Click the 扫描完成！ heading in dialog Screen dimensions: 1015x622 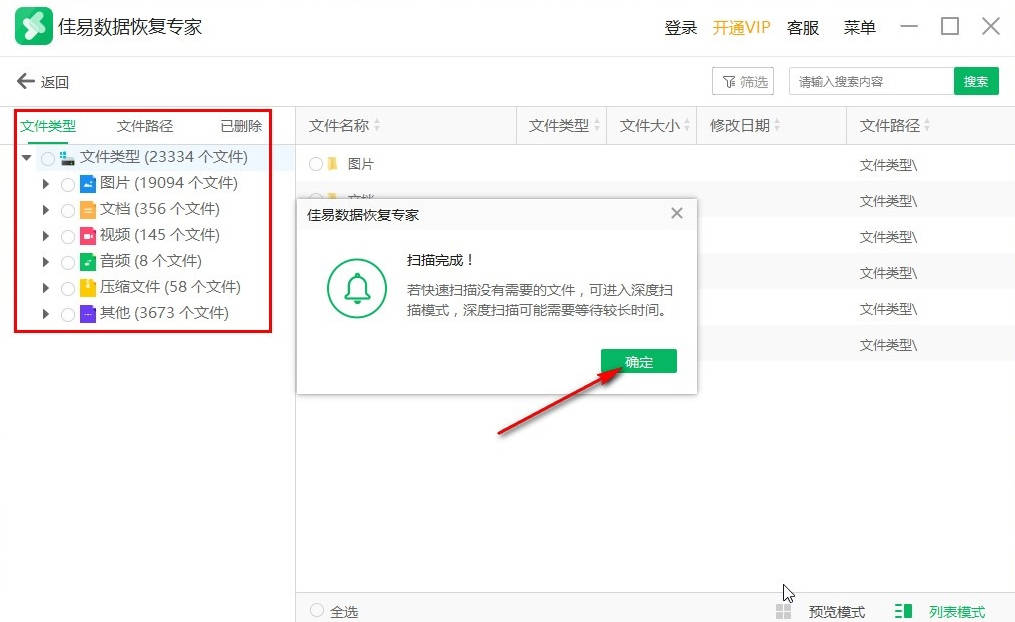point(440,260)
